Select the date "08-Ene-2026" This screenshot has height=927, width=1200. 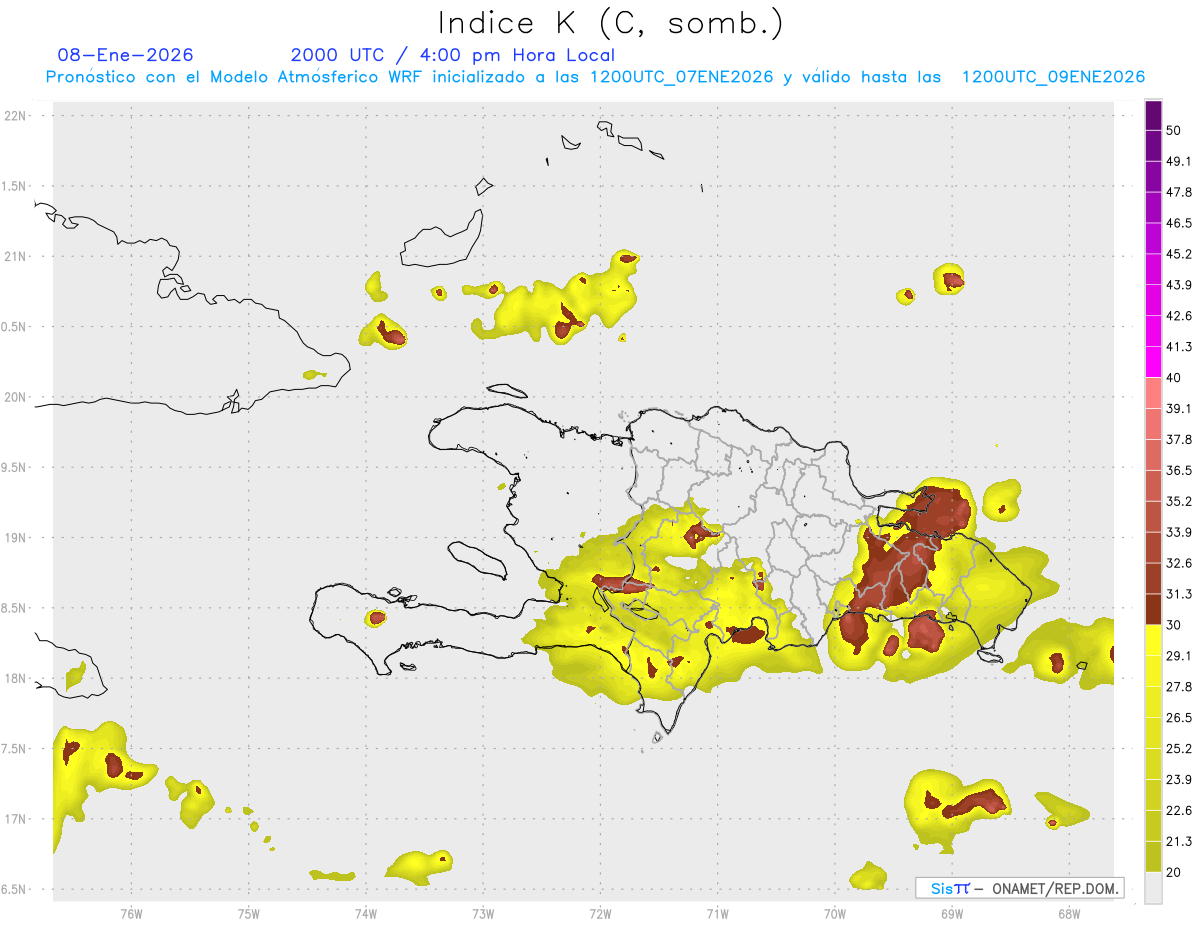(126, 55)
